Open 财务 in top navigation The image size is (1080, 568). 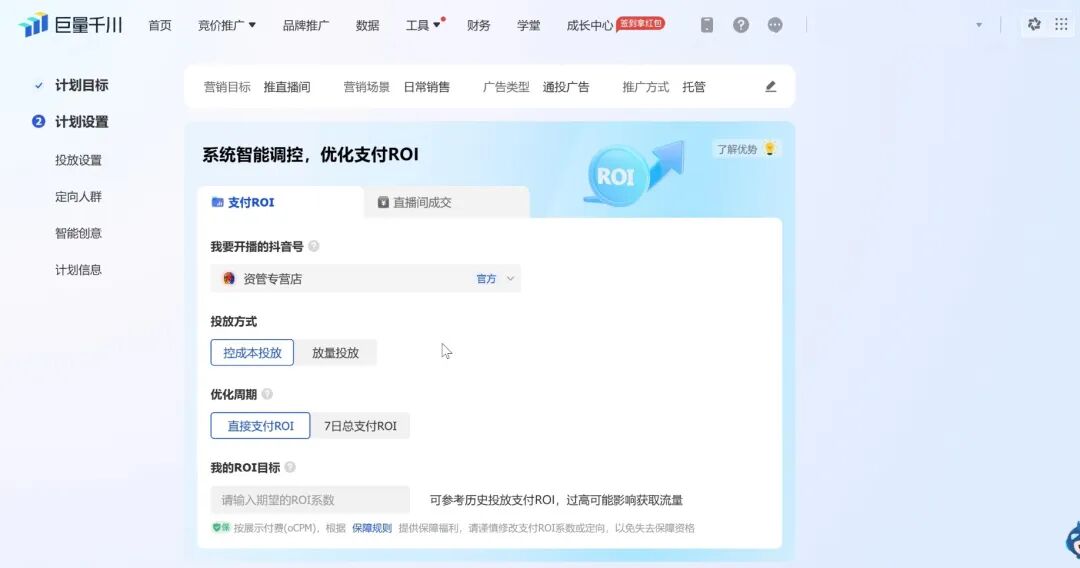click(478, 25)
